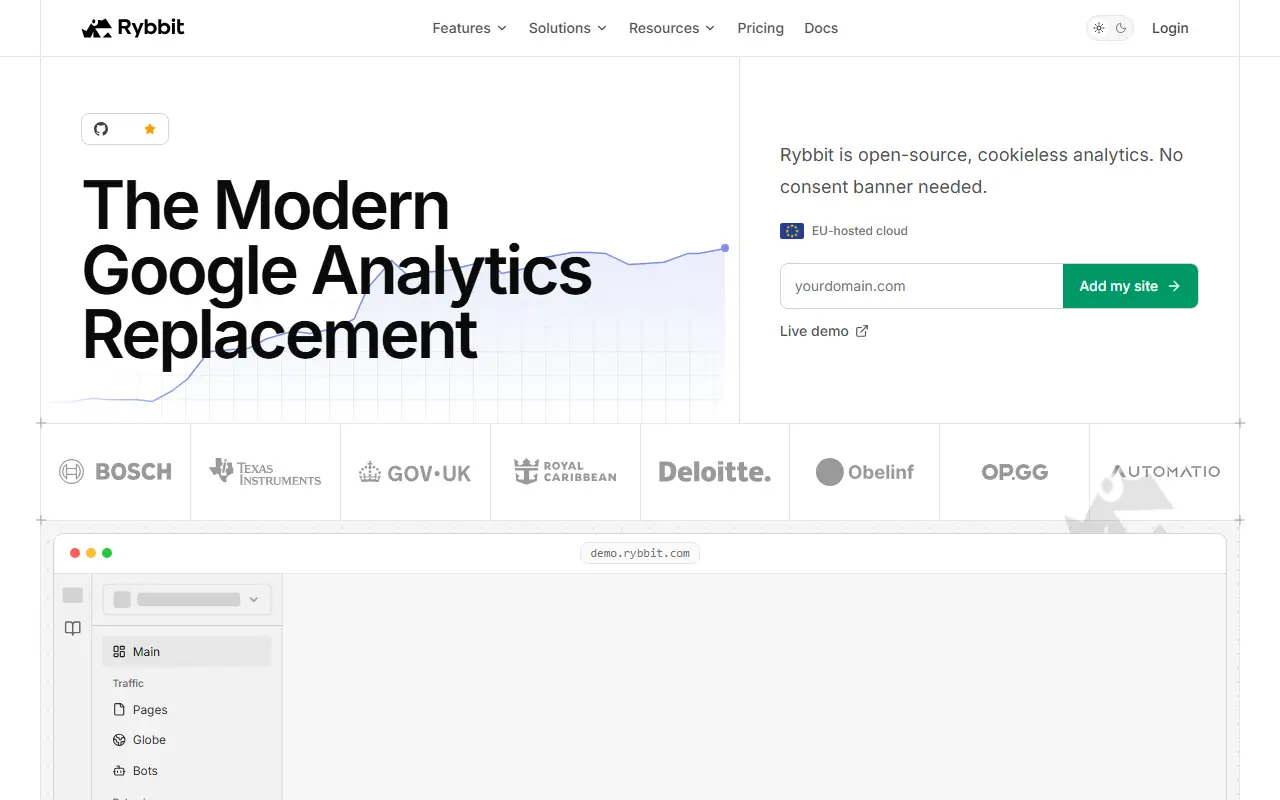Image resolution: width=1280 pixels, height=800 pixels.
Task: Click the Automattic logo at the row's end
Action: (1165, 471)
